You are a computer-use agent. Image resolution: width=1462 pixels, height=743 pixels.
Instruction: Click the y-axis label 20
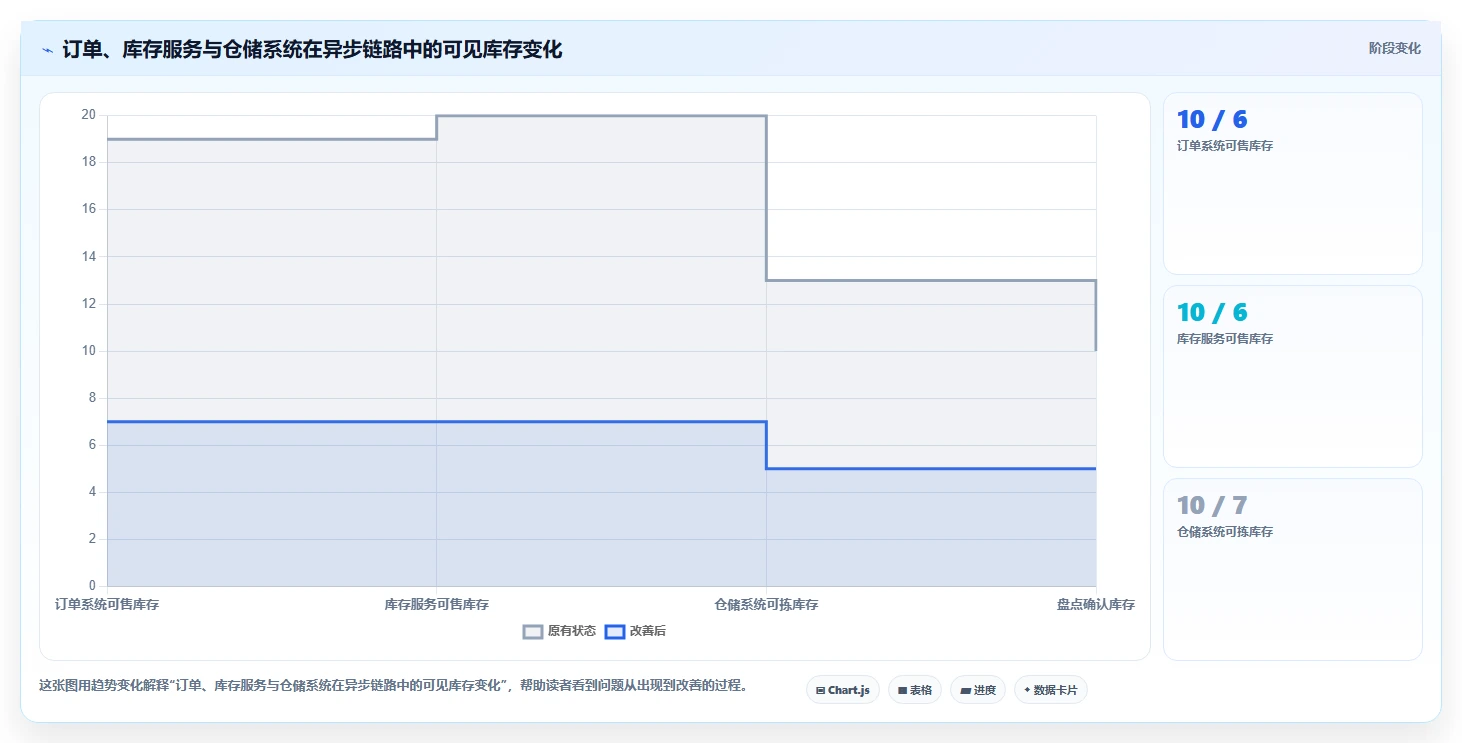click(x=89, y=115)
